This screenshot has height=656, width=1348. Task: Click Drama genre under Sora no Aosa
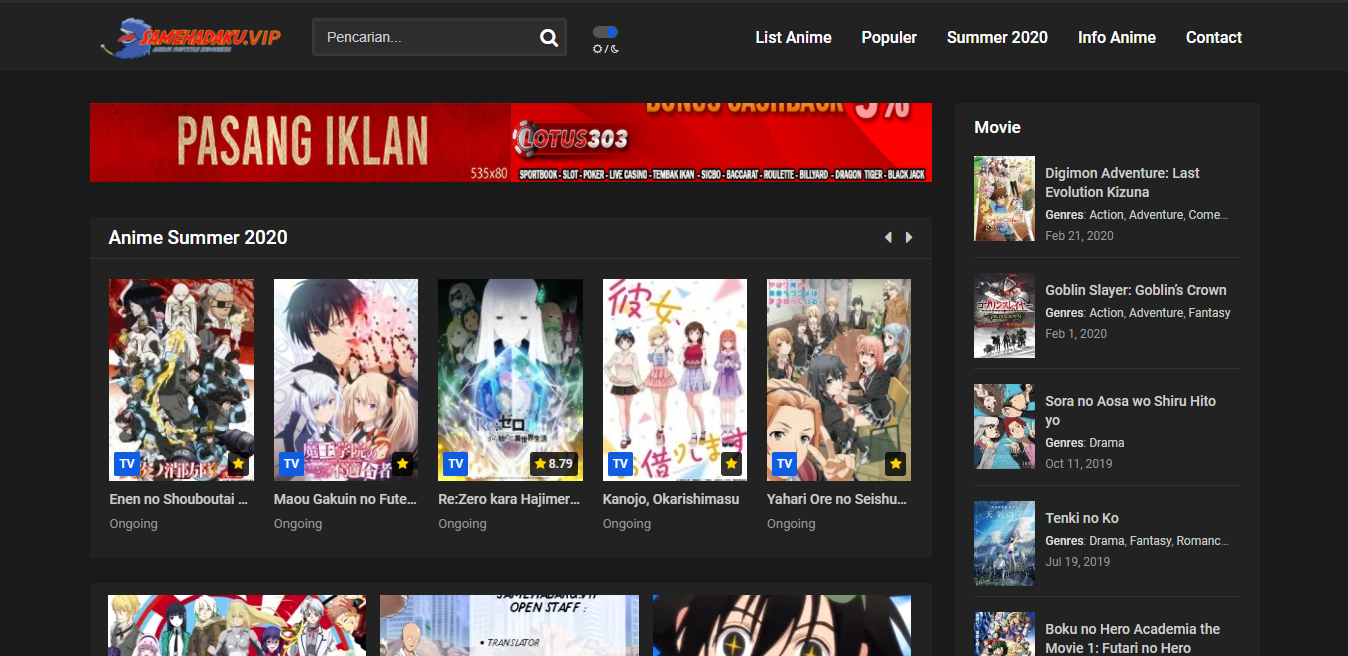click(x=1107, y=443)
